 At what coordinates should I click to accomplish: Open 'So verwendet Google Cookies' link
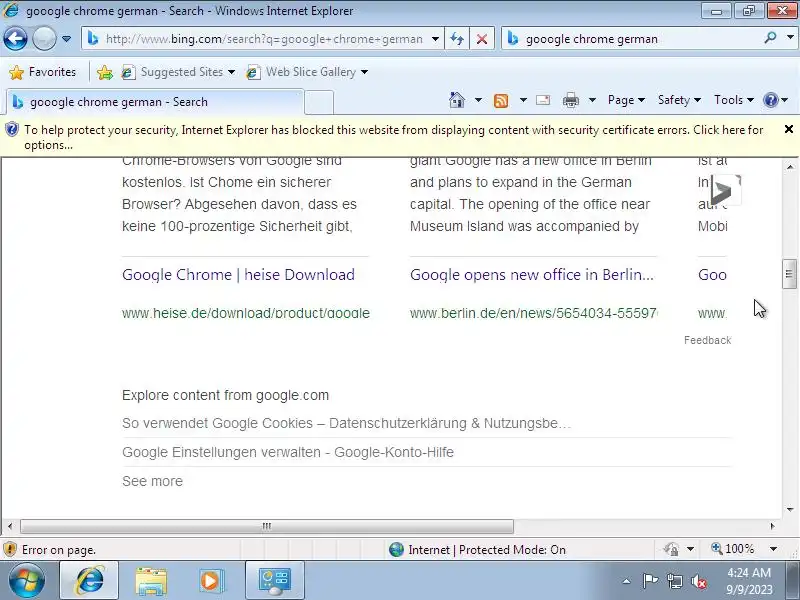click(x=346, y=423)
